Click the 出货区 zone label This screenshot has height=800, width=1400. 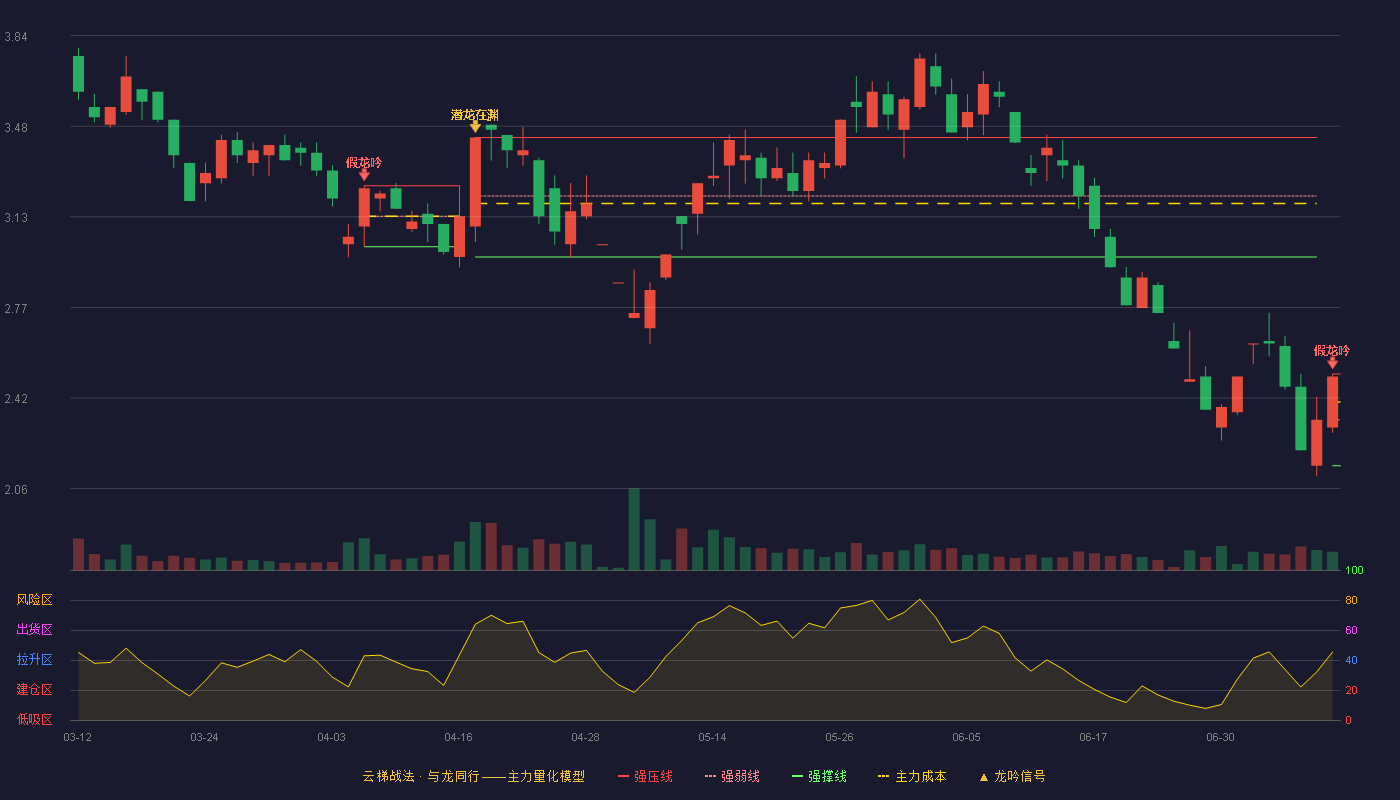(34, 630)
